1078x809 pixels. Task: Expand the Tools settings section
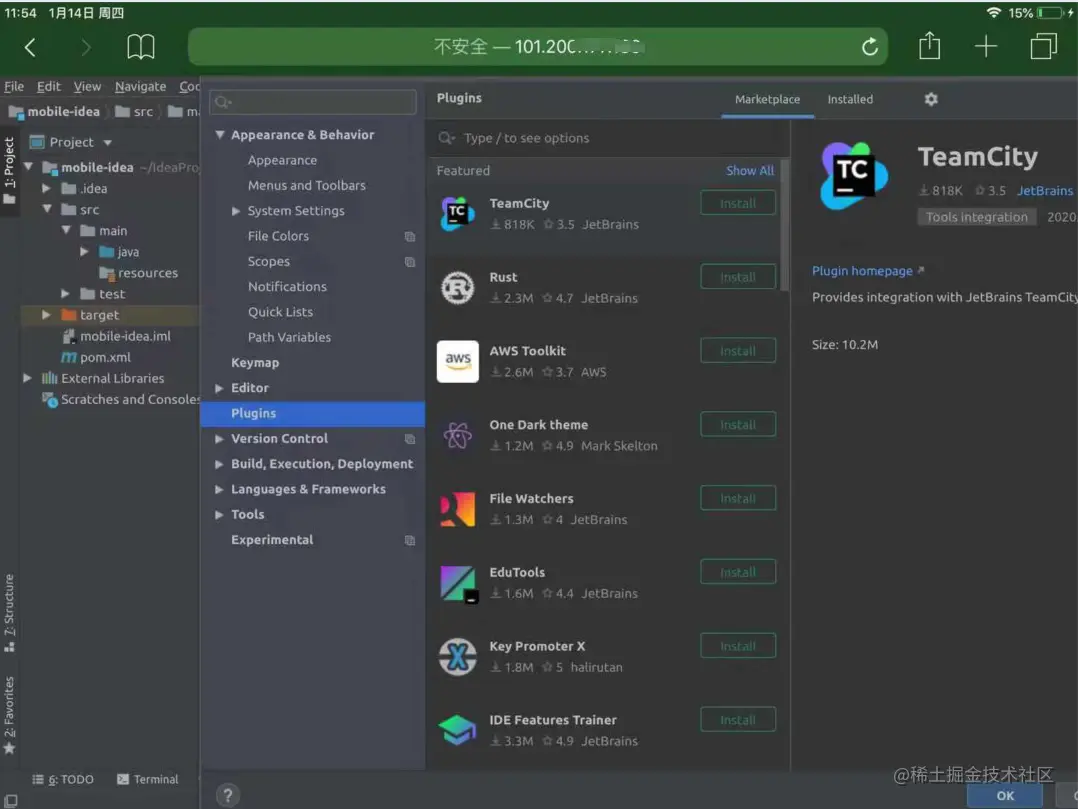click(x=219, y=515)
